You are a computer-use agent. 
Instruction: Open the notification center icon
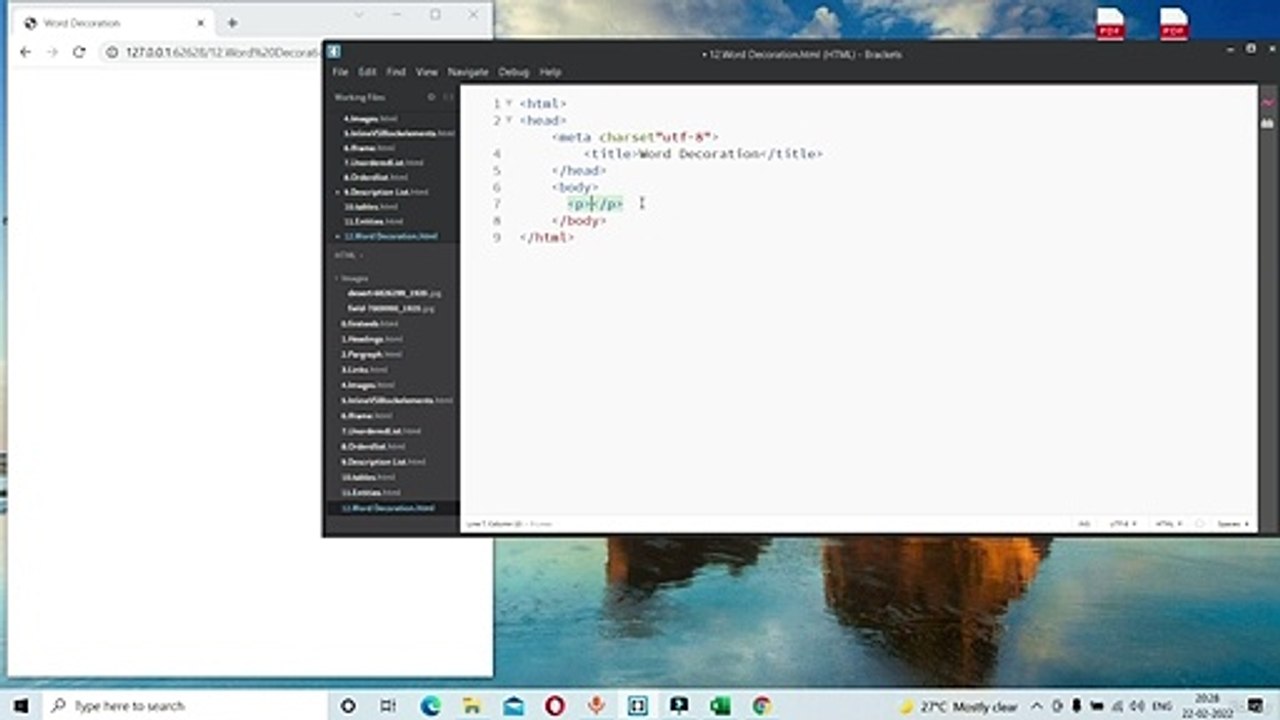click(x=1255, y=706)
